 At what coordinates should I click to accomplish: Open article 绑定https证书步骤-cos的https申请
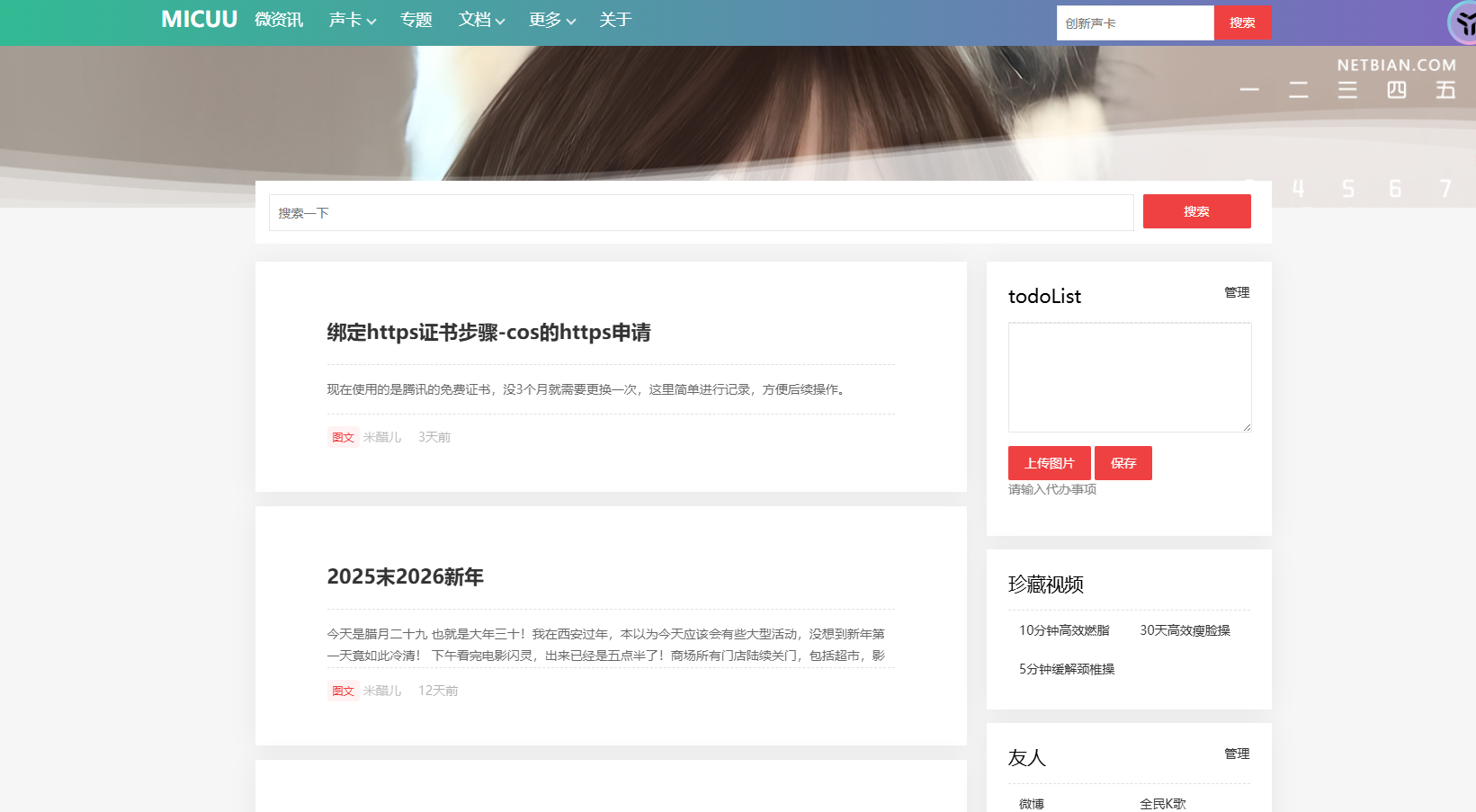488,333
